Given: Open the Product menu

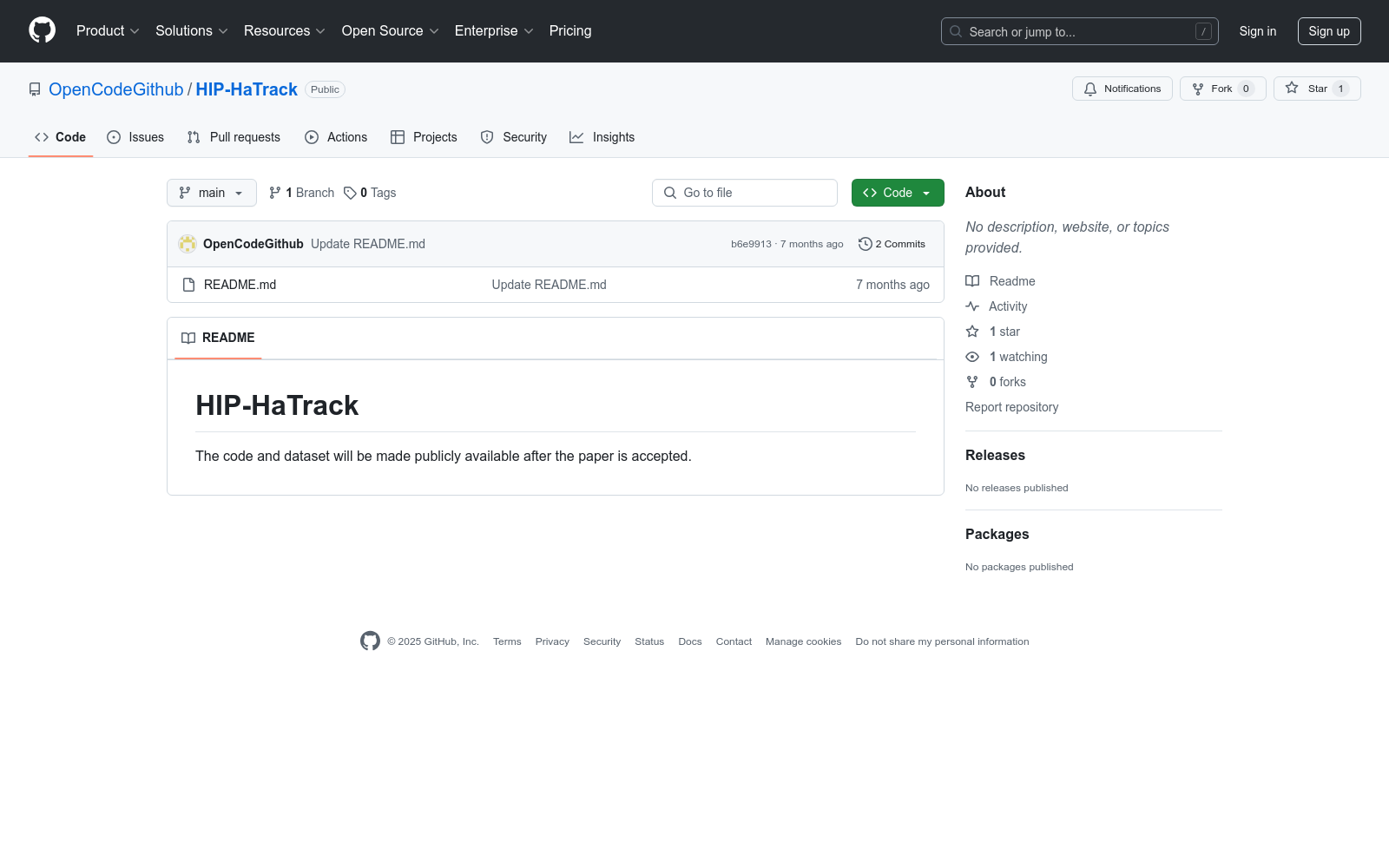Looking at the screenshot, I should (108, 31).
